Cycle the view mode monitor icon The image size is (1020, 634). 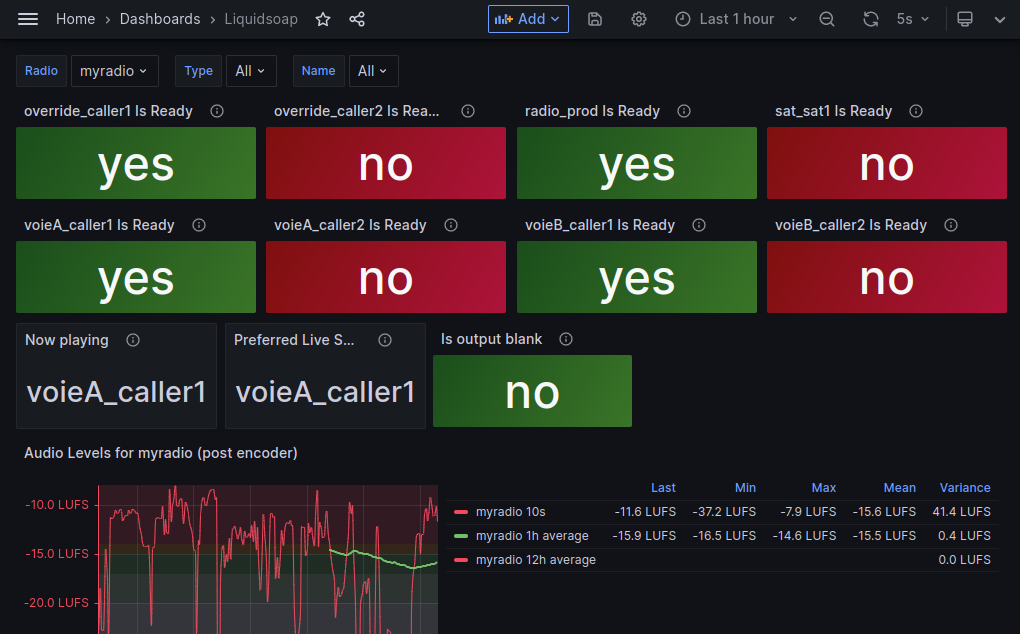[965, 20]
